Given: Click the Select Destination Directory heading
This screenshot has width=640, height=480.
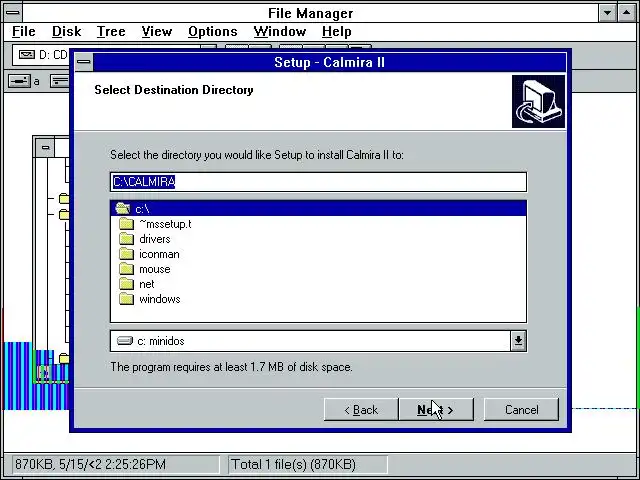Looking at the screenshot, I should click(x=174, y=90).
